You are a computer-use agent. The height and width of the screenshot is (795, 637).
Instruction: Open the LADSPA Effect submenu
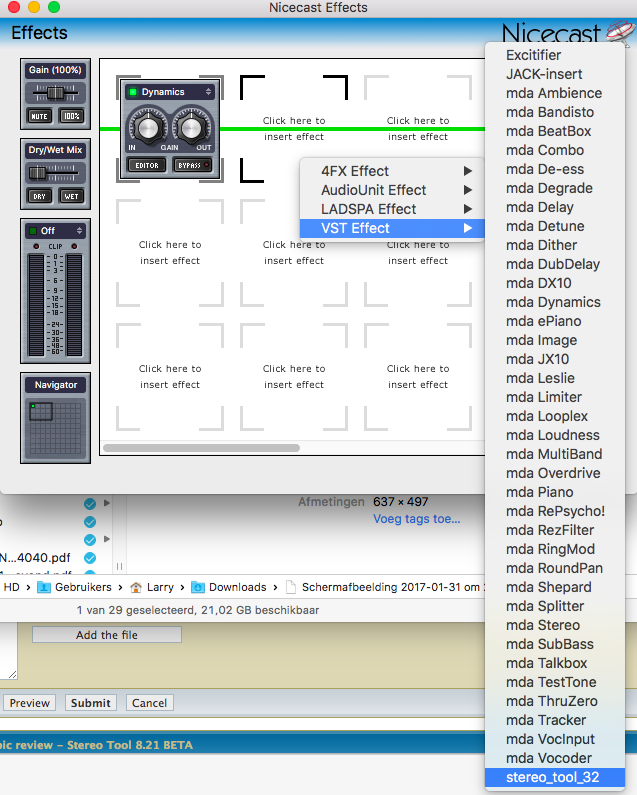pyautogui.click(x=392, y=209)
